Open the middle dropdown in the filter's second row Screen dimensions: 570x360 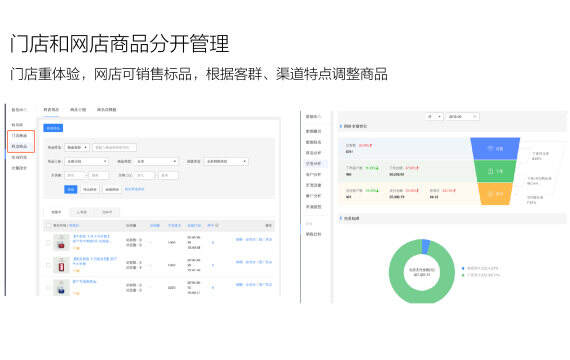tap(157, 161)
